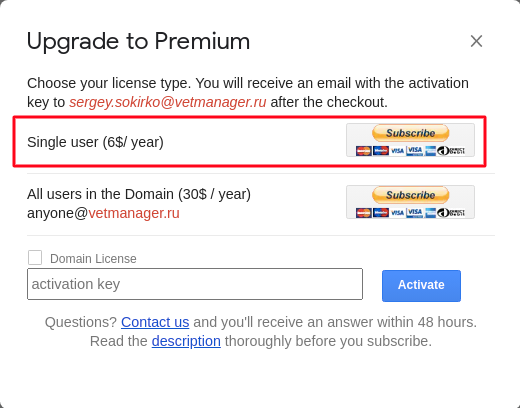The image size is (520, 408).
Task: Click Direct Debit icon in Domain license row
Action: 451,213
